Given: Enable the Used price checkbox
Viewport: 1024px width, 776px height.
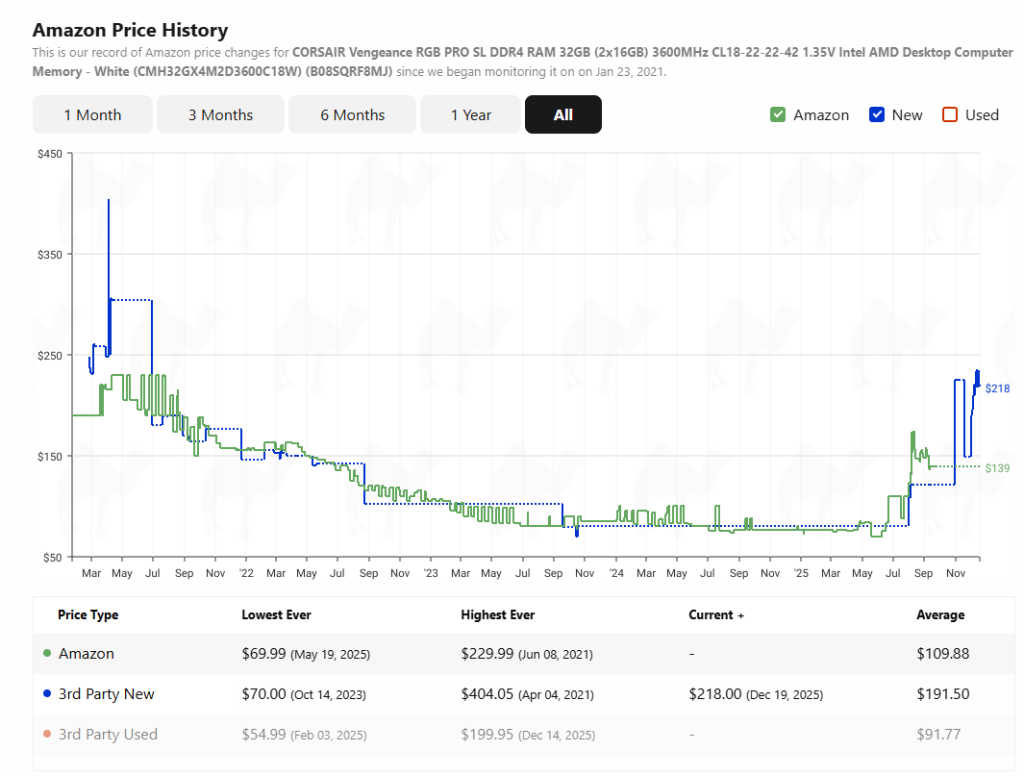Looking at the screenshot, I should tap(950, 115).
